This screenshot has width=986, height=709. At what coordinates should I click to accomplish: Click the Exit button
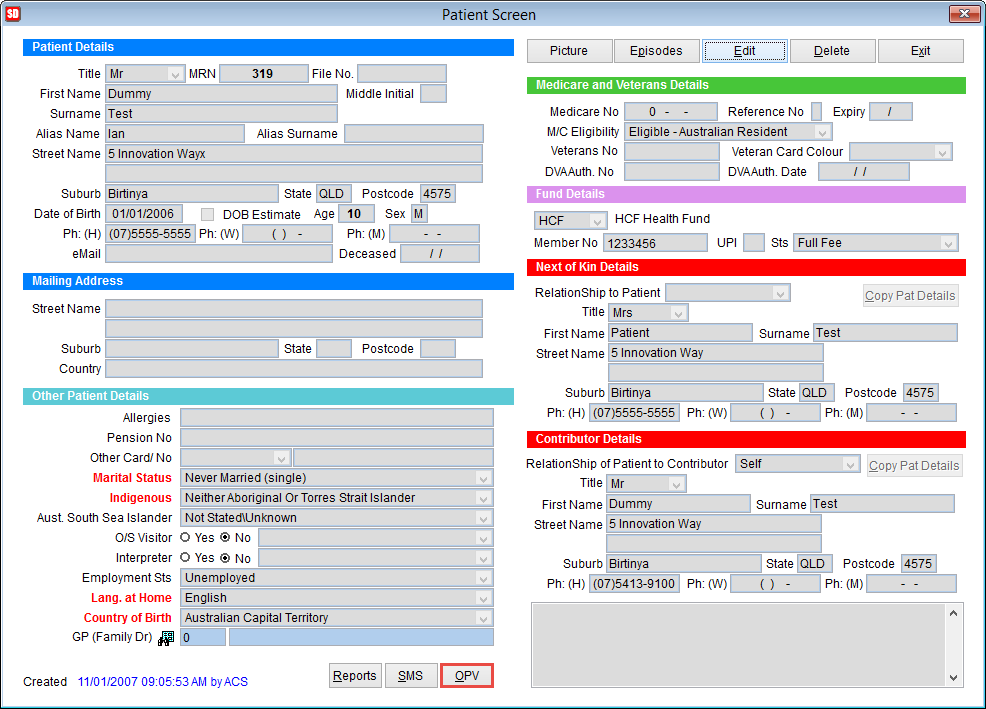point(921,51)
